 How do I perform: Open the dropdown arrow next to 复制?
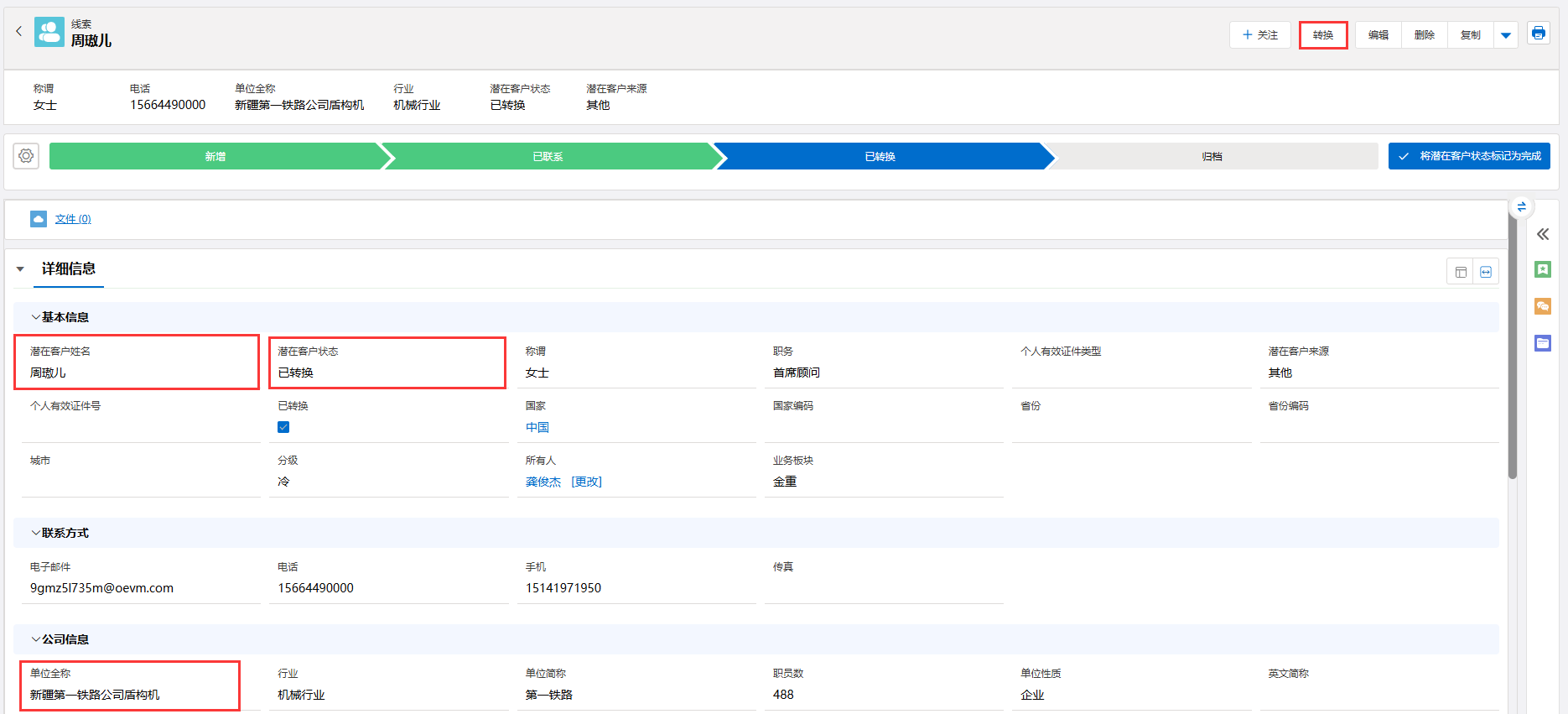[1506, 35]
